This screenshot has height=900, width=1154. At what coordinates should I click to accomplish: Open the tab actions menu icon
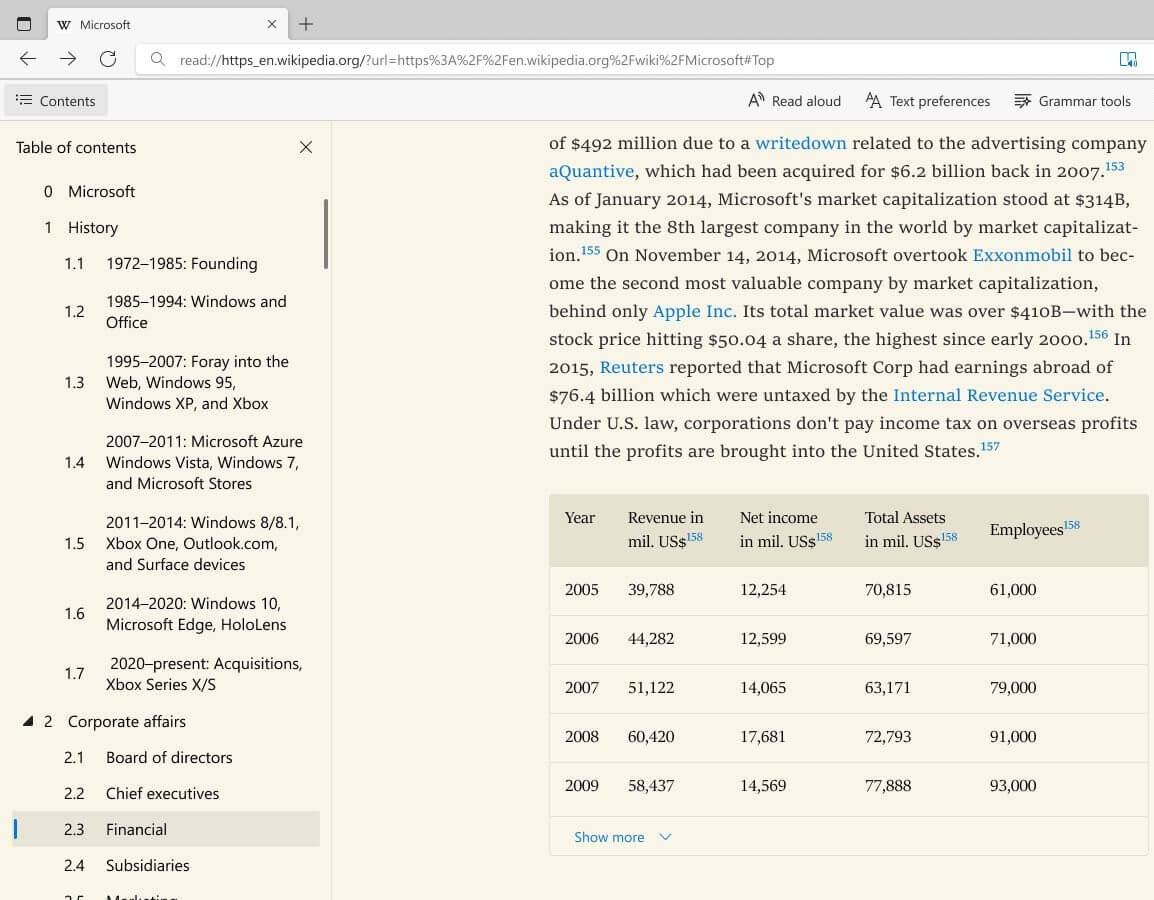coord(24,24)
